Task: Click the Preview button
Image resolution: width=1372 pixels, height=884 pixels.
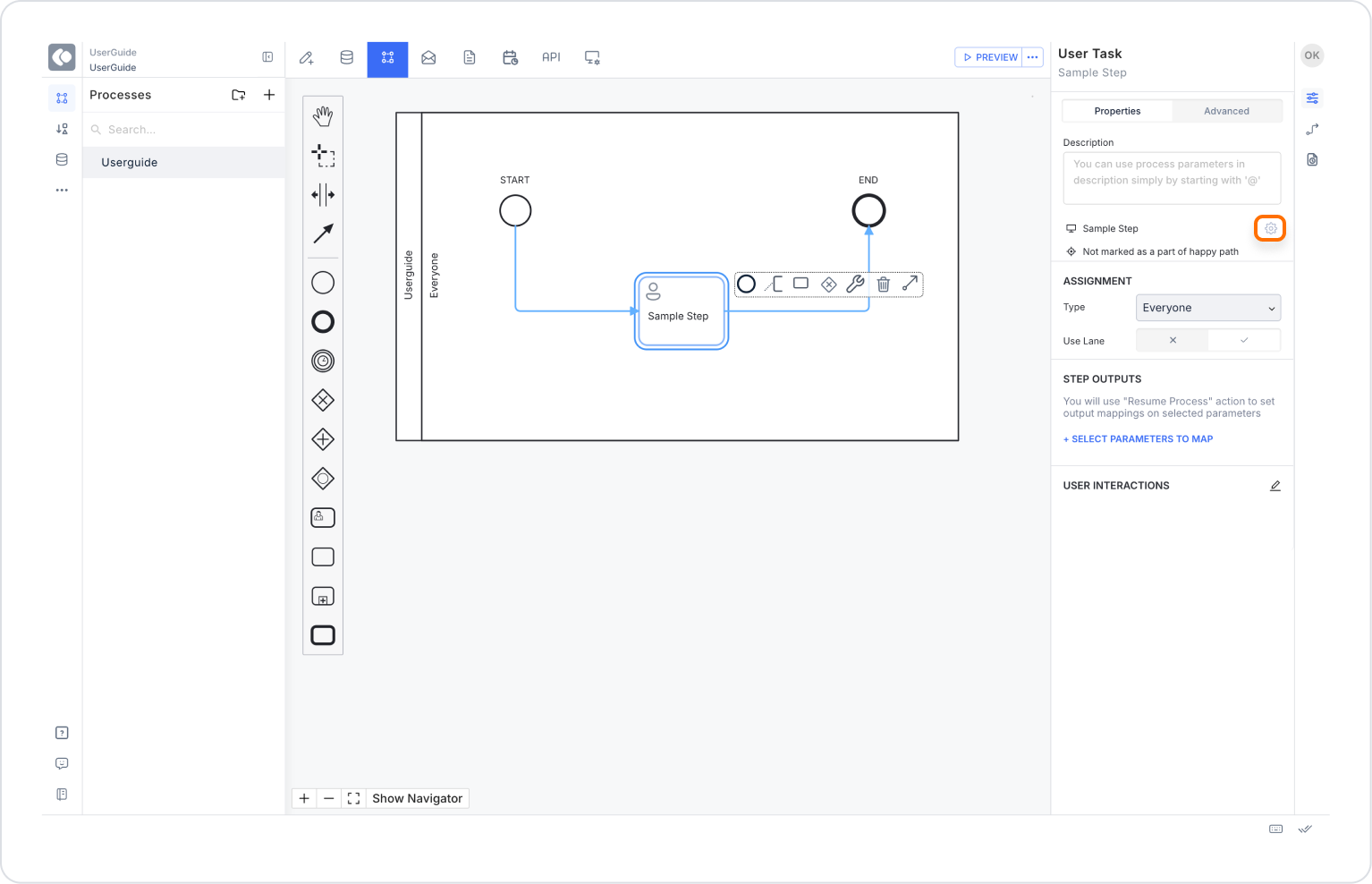Action: [x=989, y=57]
